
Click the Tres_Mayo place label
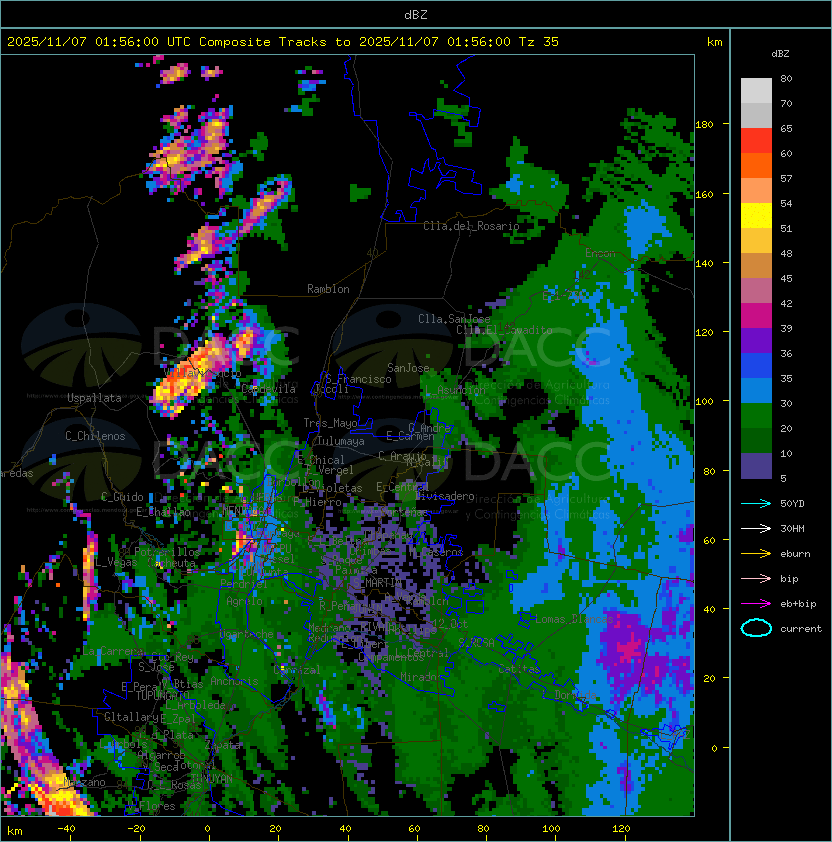[330, 423]
